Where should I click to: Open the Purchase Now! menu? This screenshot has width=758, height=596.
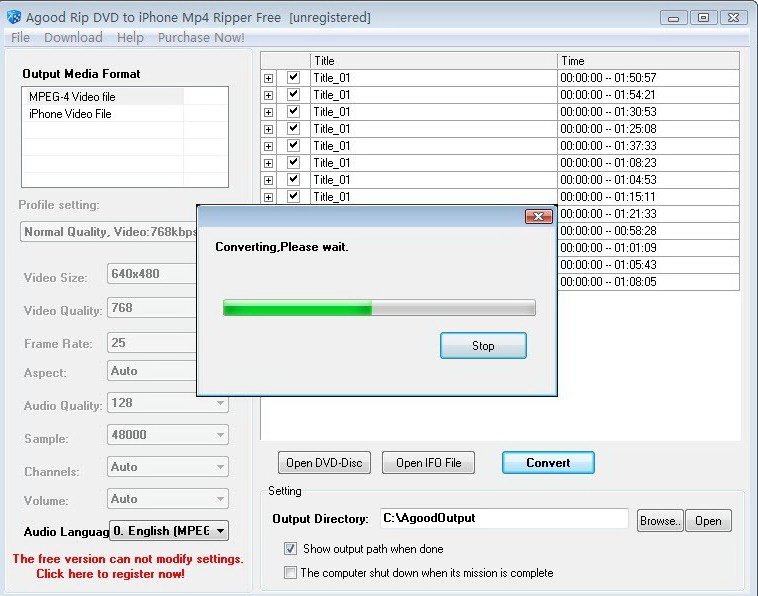[201, 37]
